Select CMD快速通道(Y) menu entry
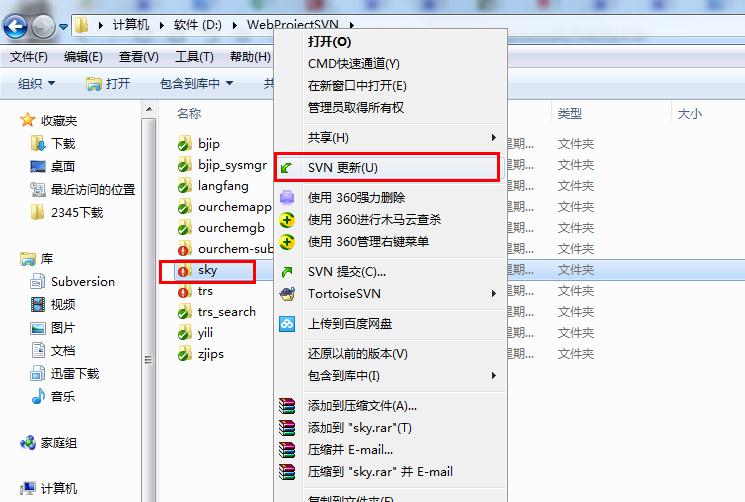745x502 pixels. [353, 64]
